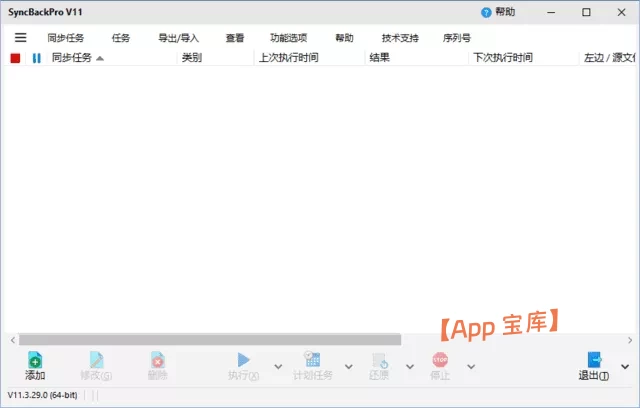The width and height of the screenshot is (640, 408).
Task: Expand the 计划任务 dropdown arrow
Action: coord(349,366)
